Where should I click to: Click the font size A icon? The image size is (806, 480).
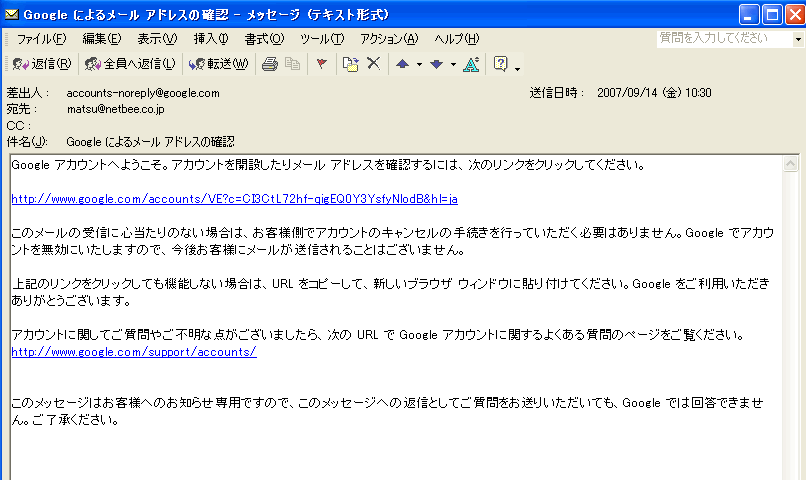point(471,64)
